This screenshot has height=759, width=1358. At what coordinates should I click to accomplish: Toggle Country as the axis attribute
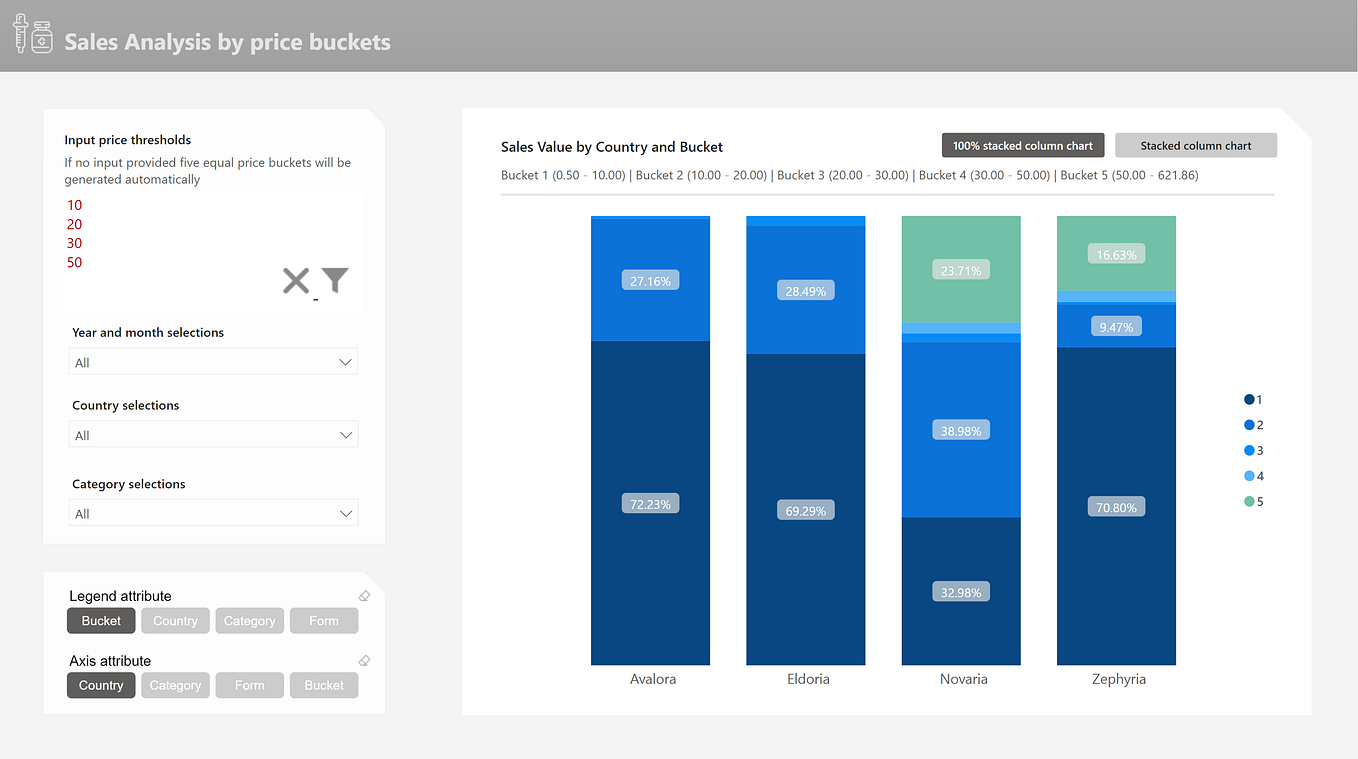pyautogui.click(x=100, y=685)
